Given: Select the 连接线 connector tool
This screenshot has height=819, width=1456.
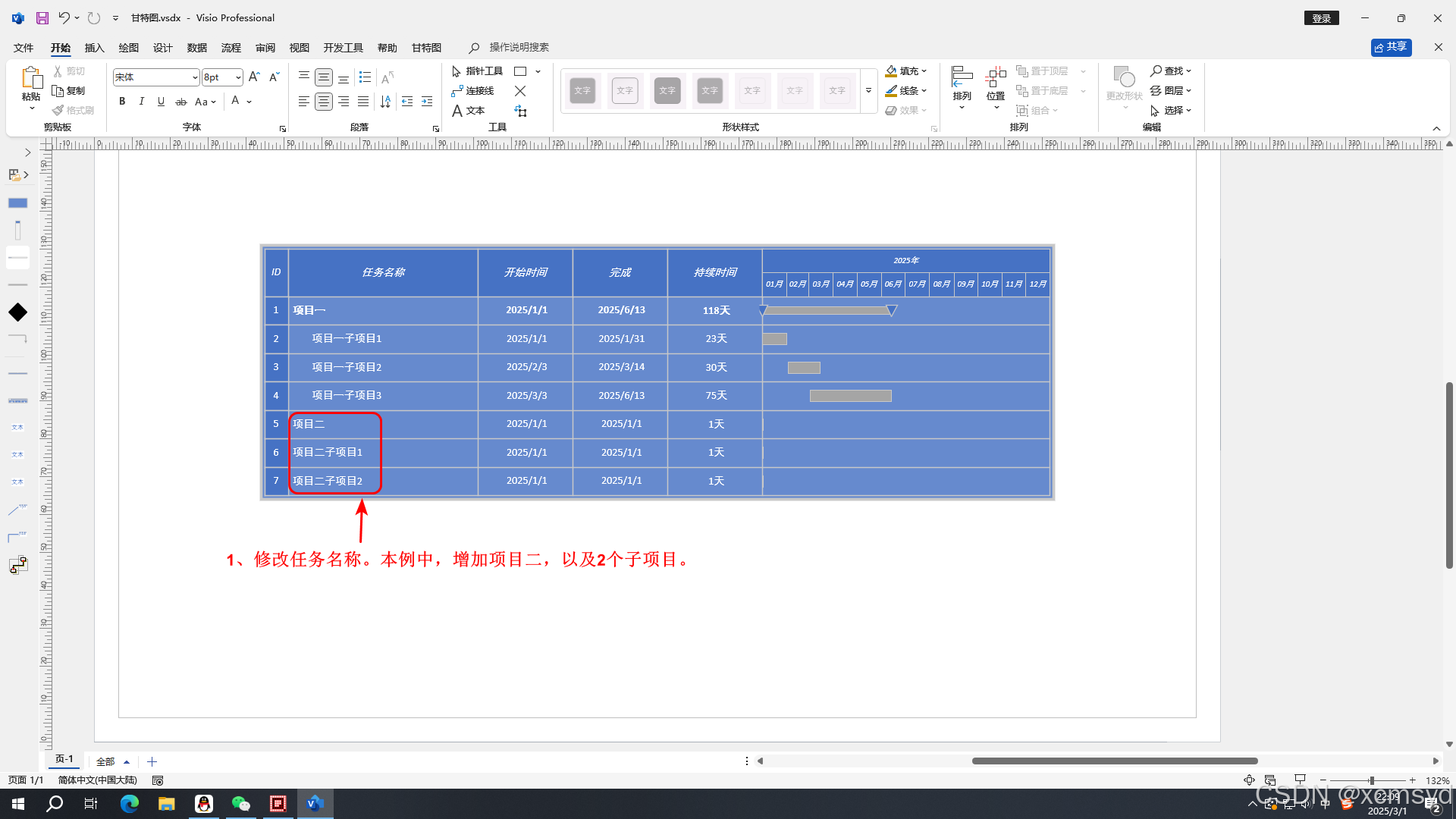Looking at the screenshot, I should tap(472, 91).
